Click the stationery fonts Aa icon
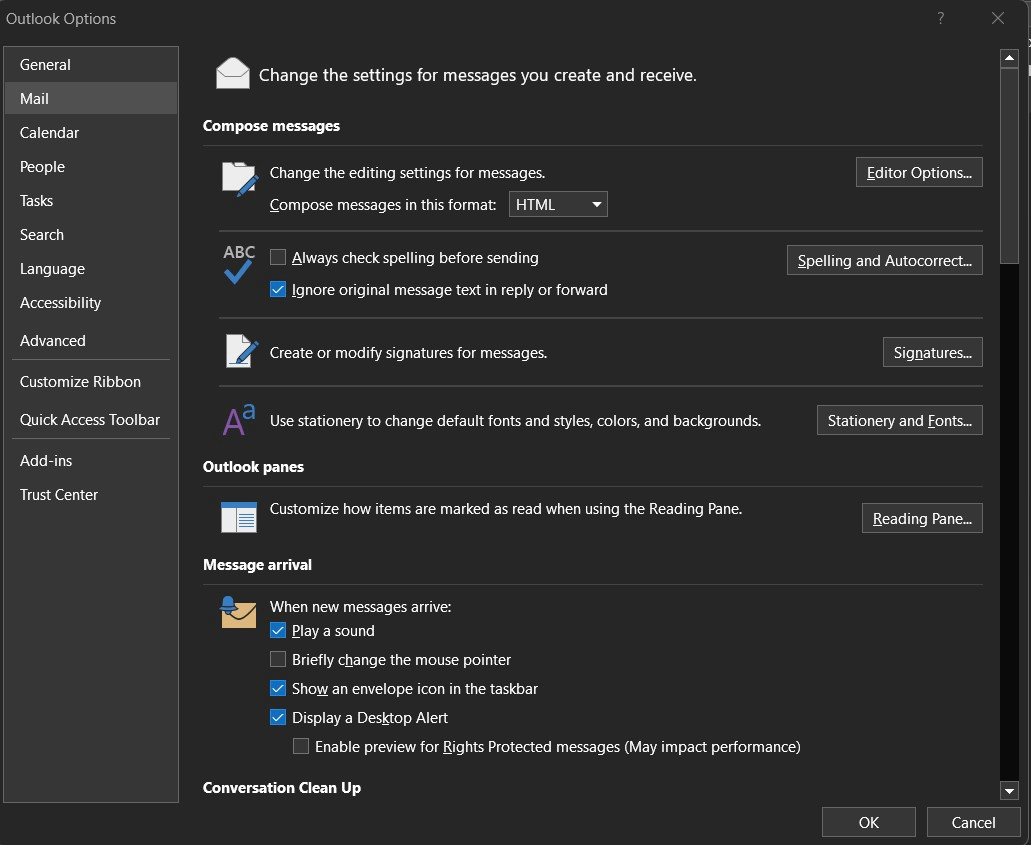This screenshot has width=1031, height=845. pos(239,420)
